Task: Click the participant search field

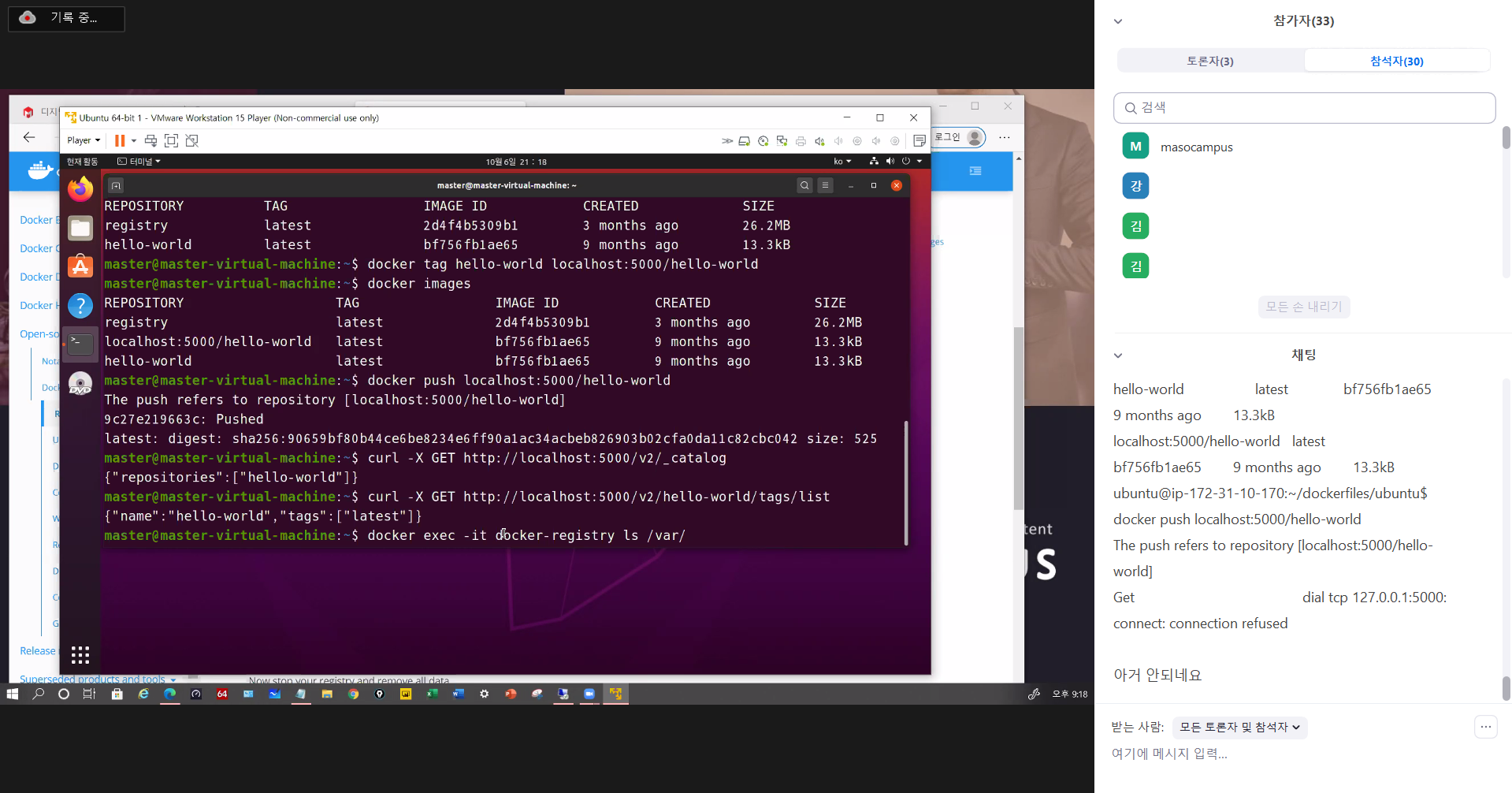Action: [x=1304, y=108]
